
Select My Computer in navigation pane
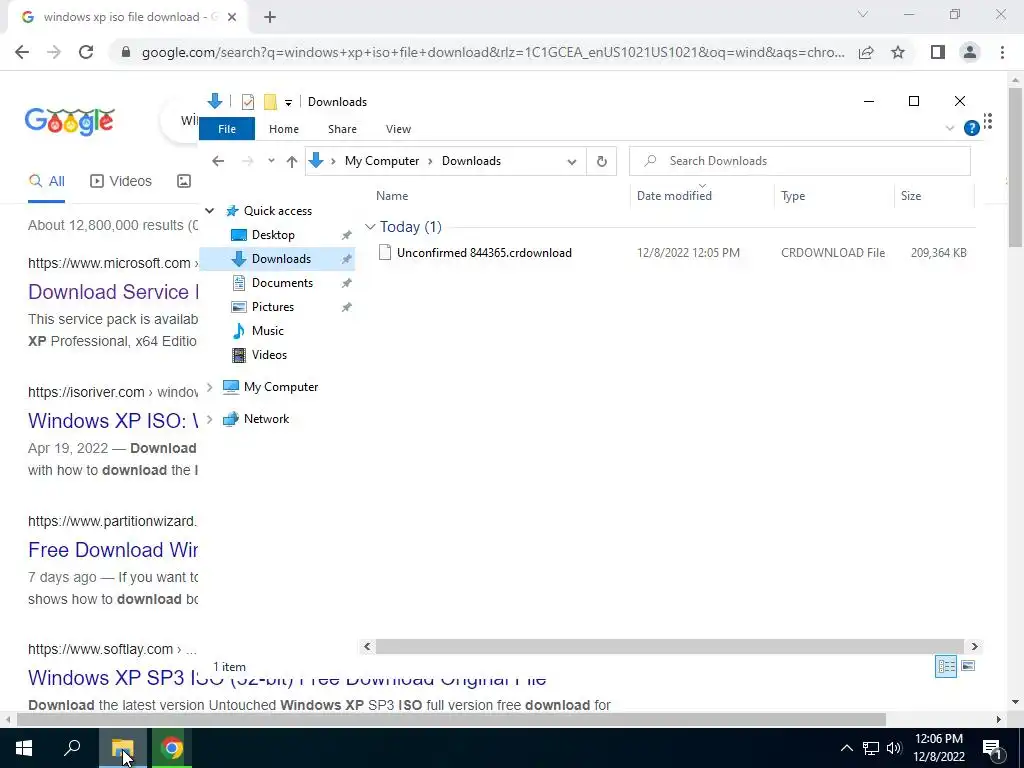280,387
